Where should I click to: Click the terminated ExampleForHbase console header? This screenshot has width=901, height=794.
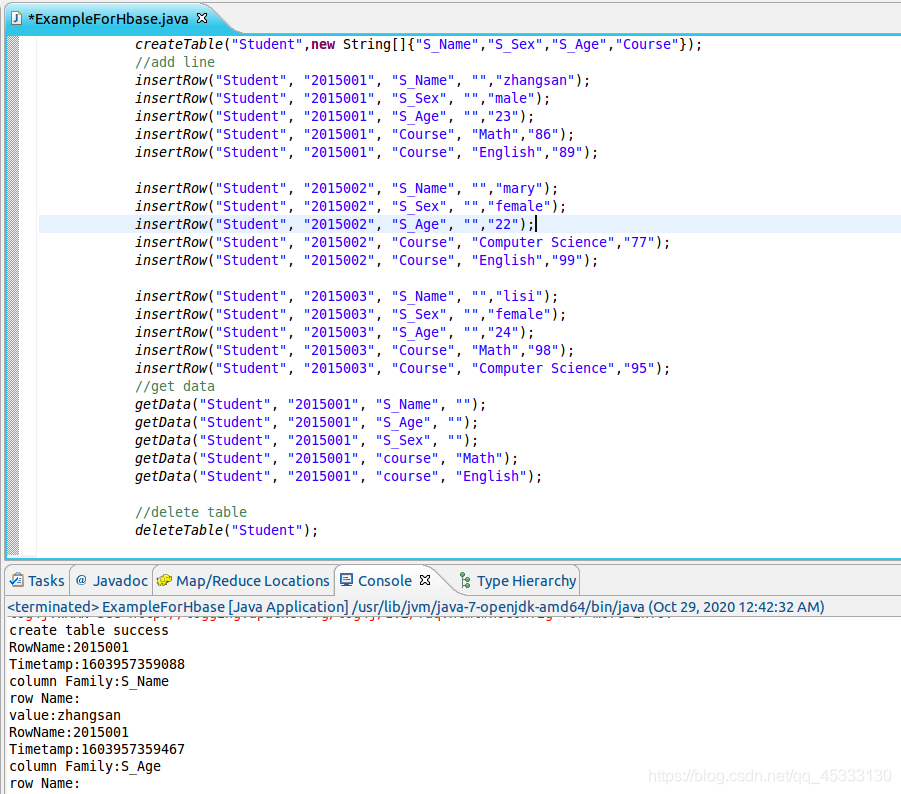coord(415,607)
